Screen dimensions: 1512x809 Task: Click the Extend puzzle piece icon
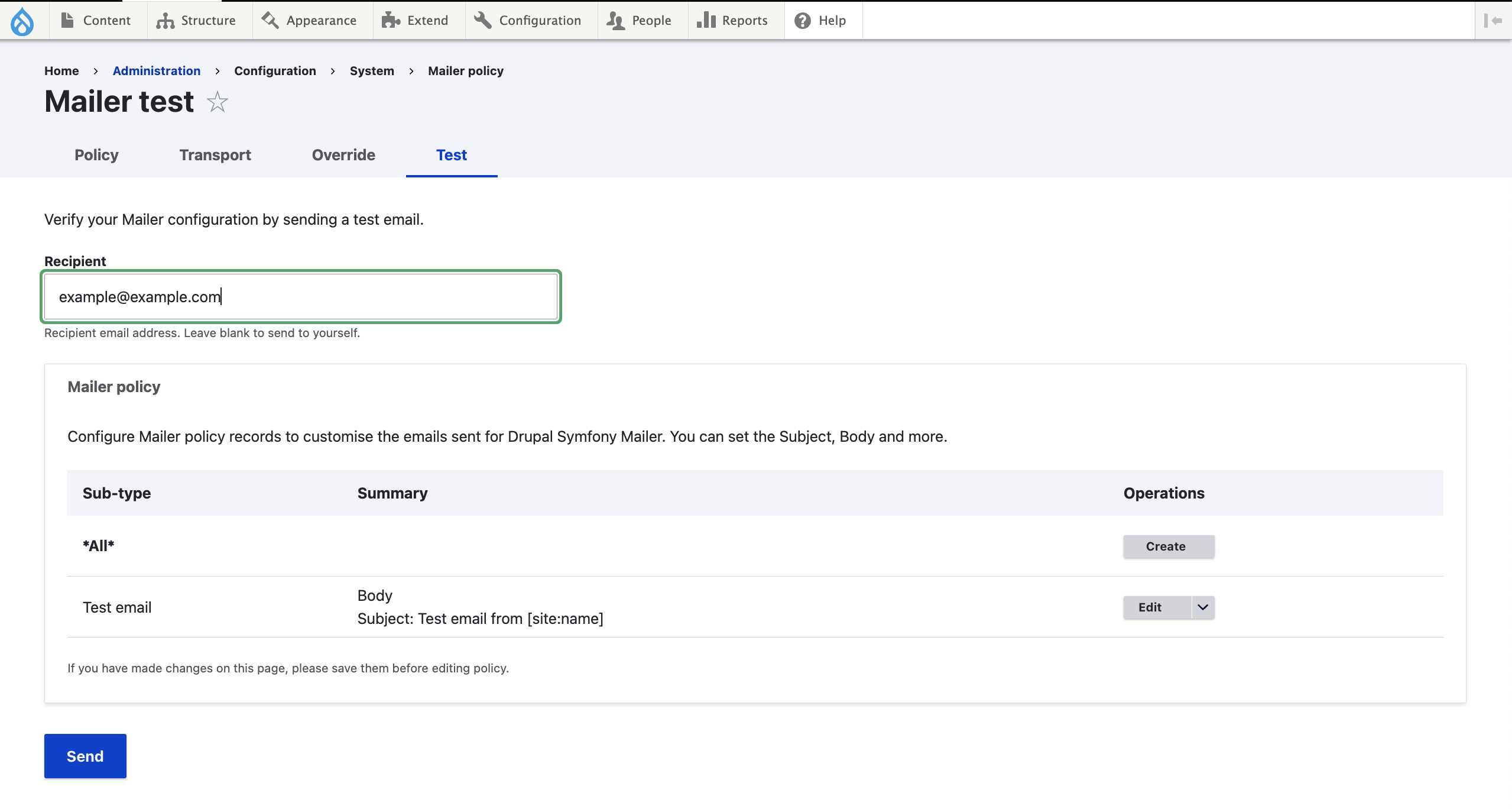click(391, 20)
